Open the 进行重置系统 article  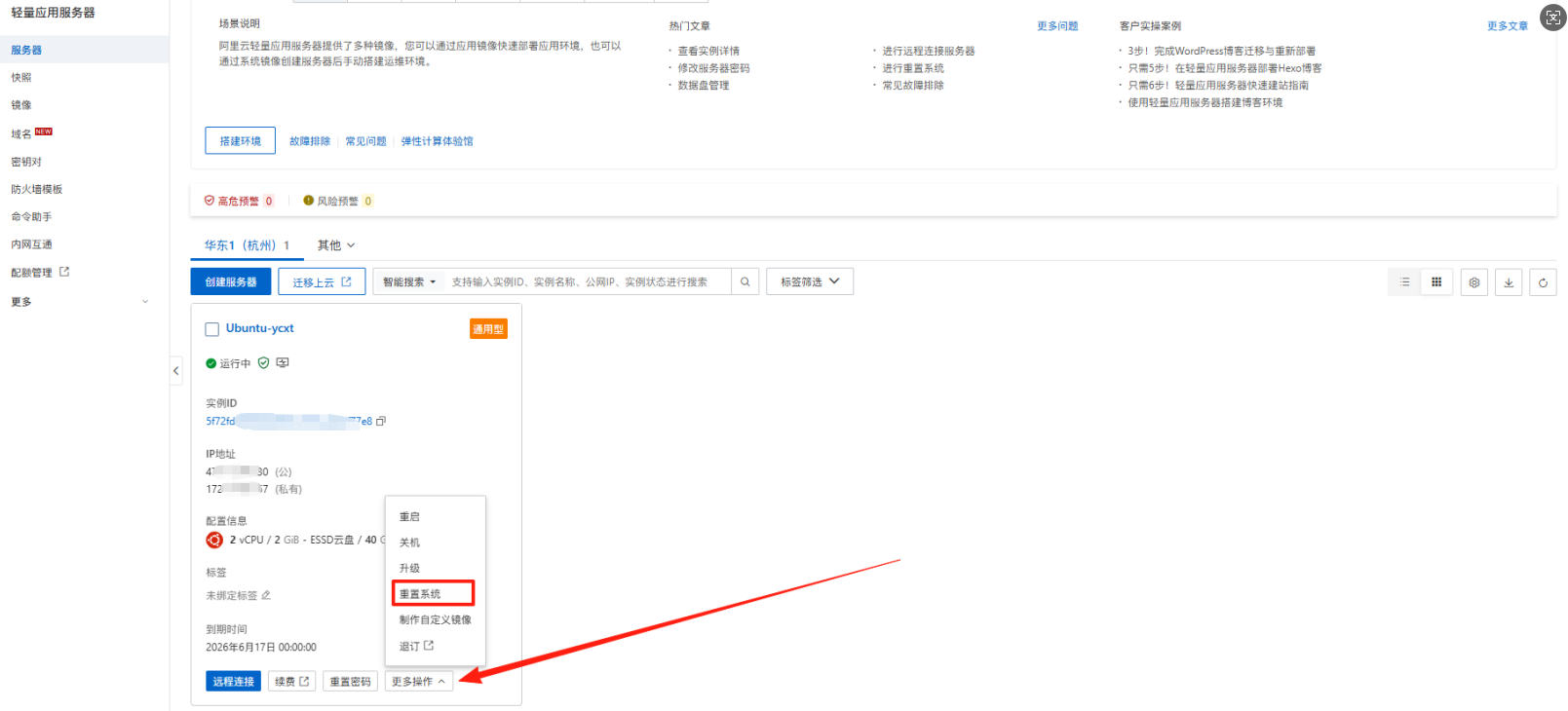(913, 68)
